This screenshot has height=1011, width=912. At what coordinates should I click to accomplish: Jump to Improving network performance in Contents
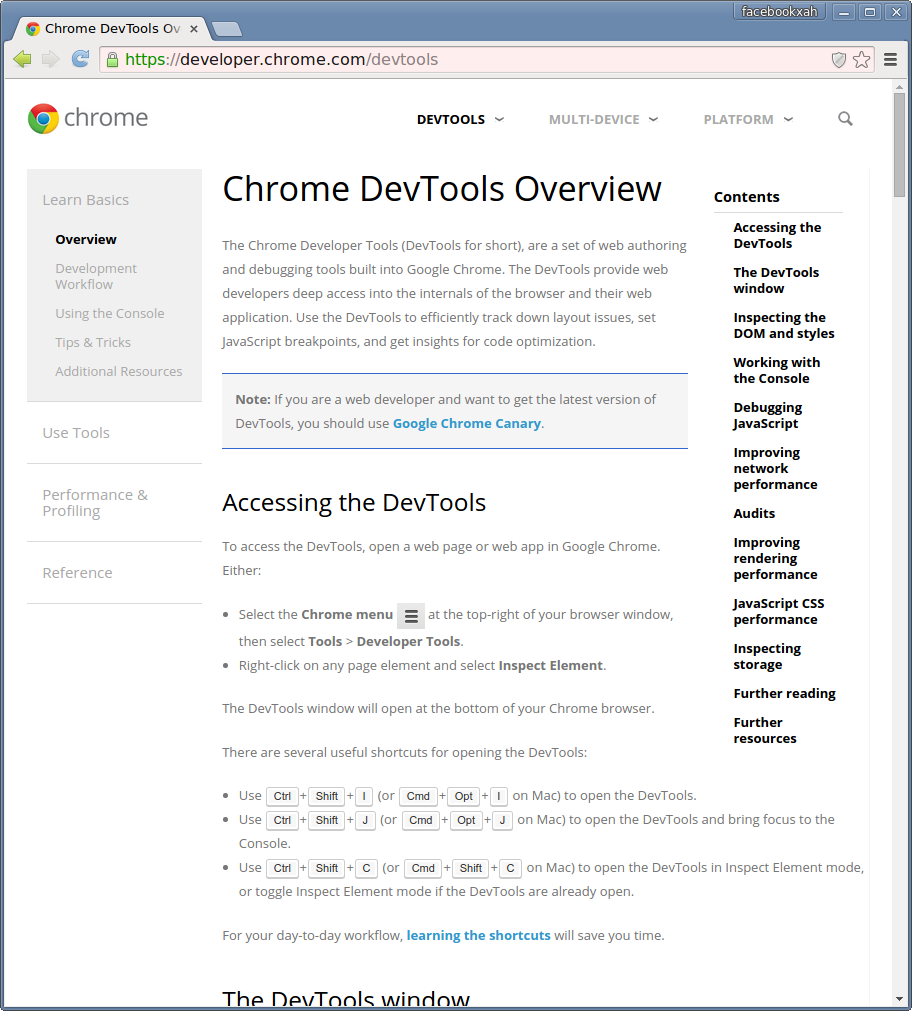[775, 469]
